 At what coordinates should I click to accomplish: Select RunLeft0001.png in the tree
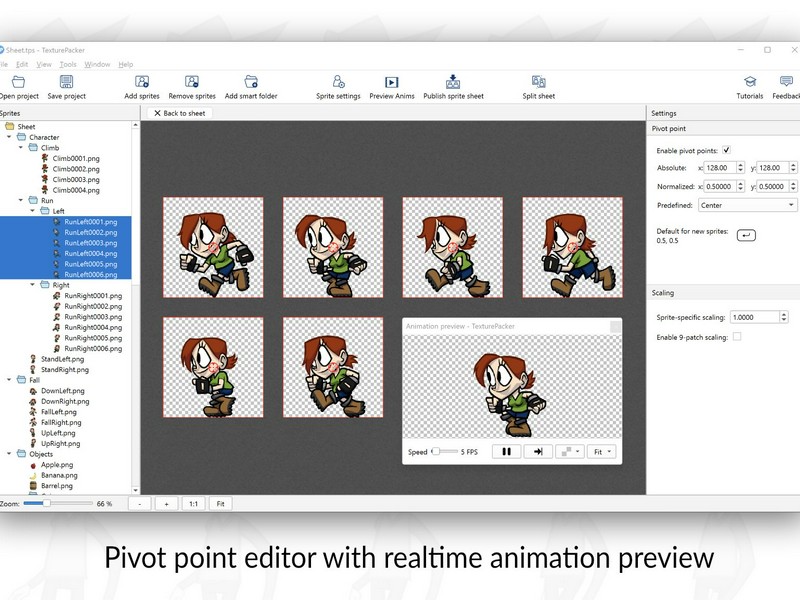click(x=91, y=222)
